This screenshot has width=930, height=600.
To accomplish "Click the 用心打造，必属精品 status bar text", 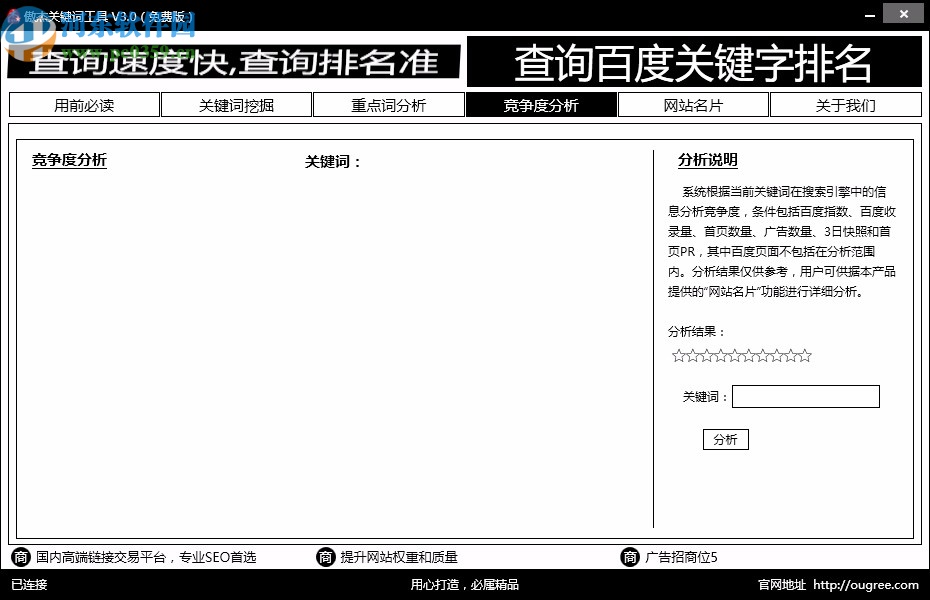I will coord(465,584).
